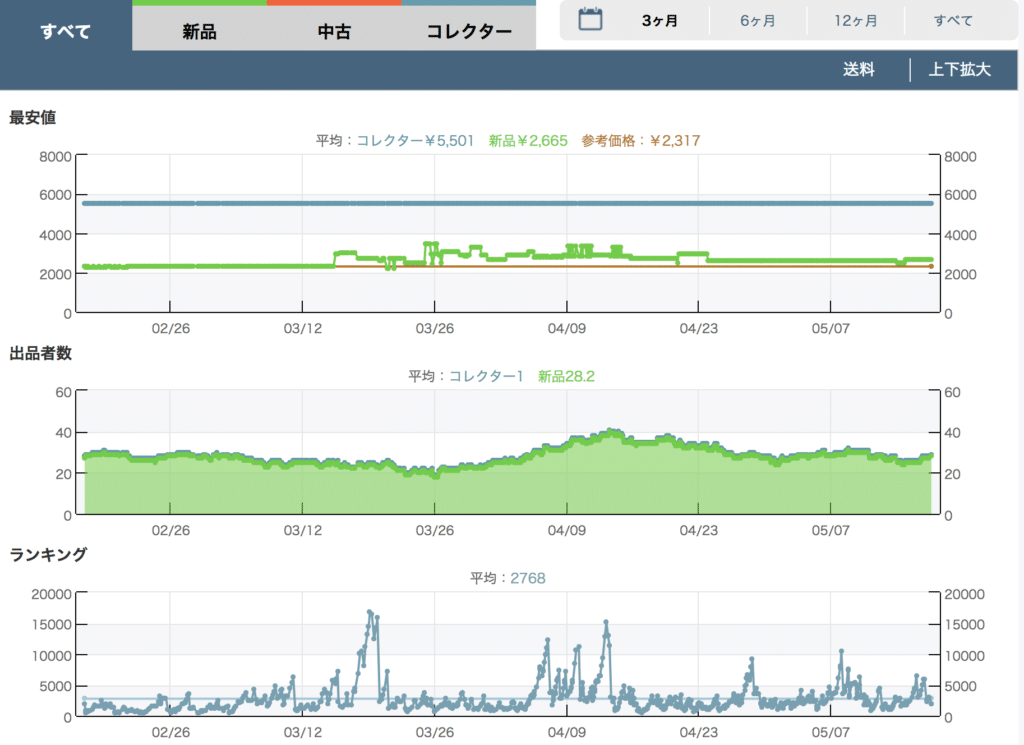Click 新品¥2,665 in the 最安値 legend
This screenshot has height=745, width=1024.
527,141
